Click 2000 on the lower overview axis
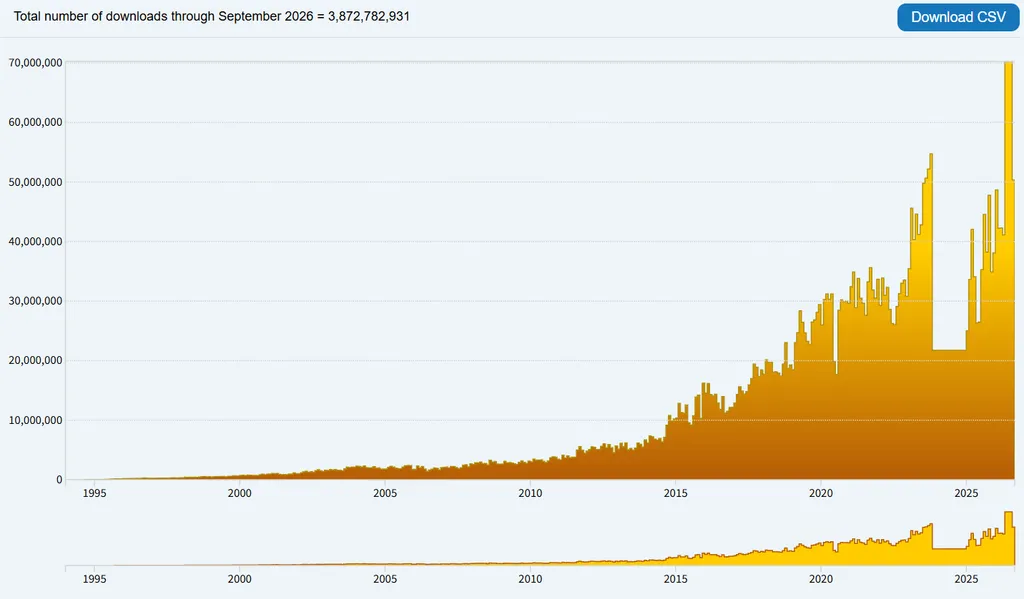1024x599 pixels. (x=240, y=579)
